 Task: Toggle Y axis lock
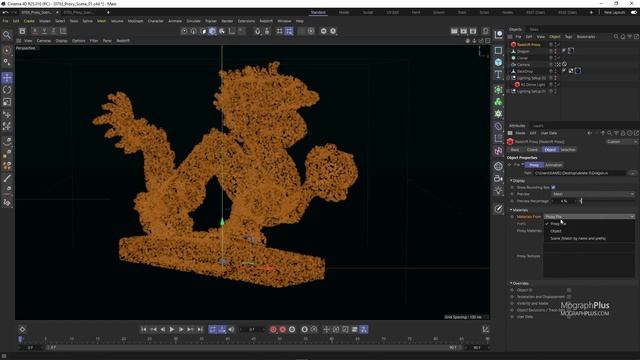click(x=44, y=31)
